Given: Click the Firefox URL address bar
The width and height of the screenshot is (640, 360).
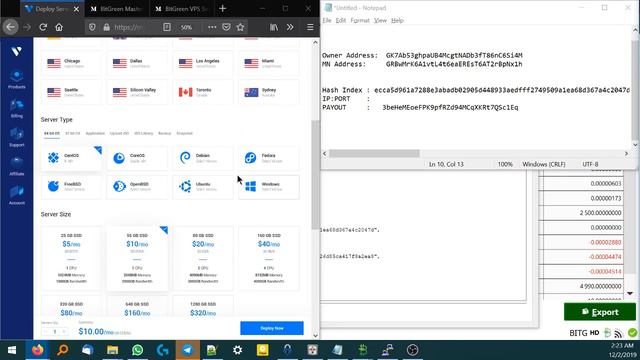Looking at the screenshot, I should 130,27.
